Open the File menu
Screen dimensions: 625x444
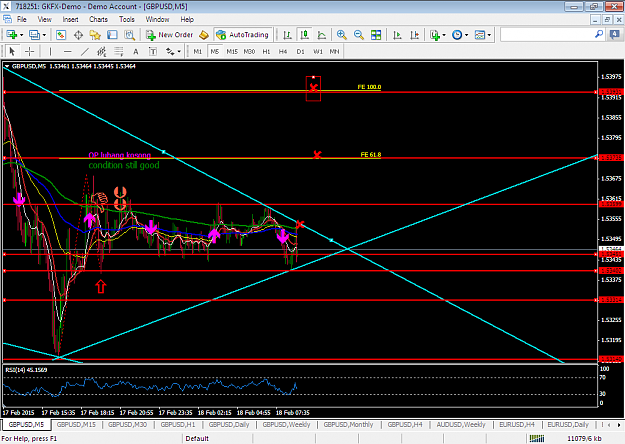22,19
